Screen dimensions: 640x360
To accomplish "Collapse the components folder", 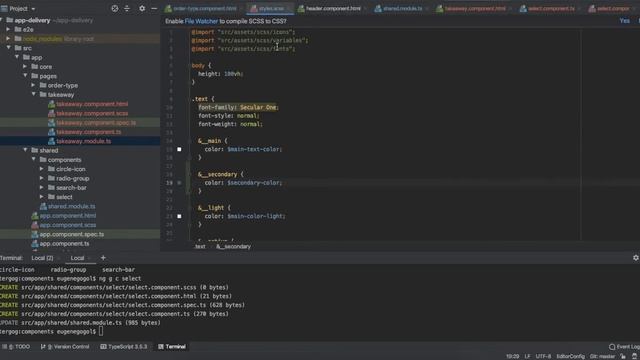I will point(34,160).
